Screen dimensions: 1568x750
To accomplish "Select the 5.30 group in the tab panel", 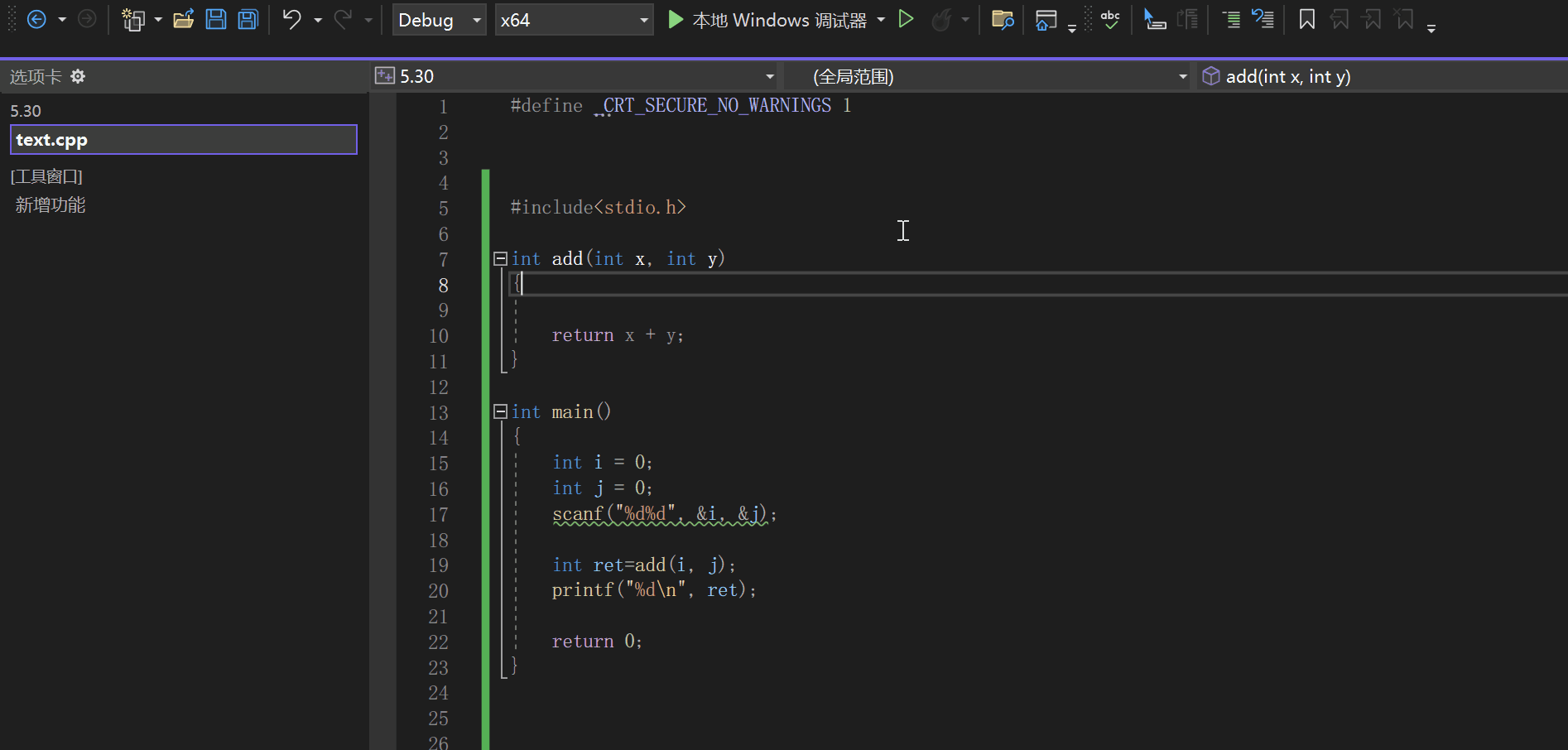I will click(x=26, y=111).
